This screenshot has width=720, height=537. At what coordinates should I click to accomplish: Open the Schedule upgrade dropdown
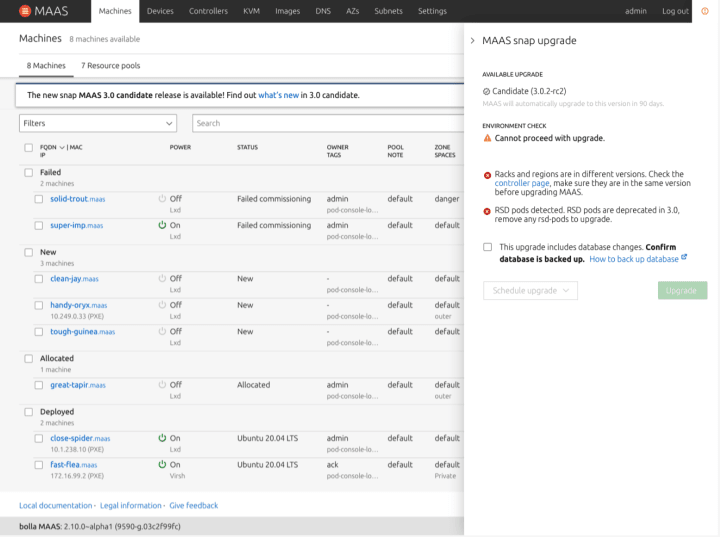[x=530, y=290]
